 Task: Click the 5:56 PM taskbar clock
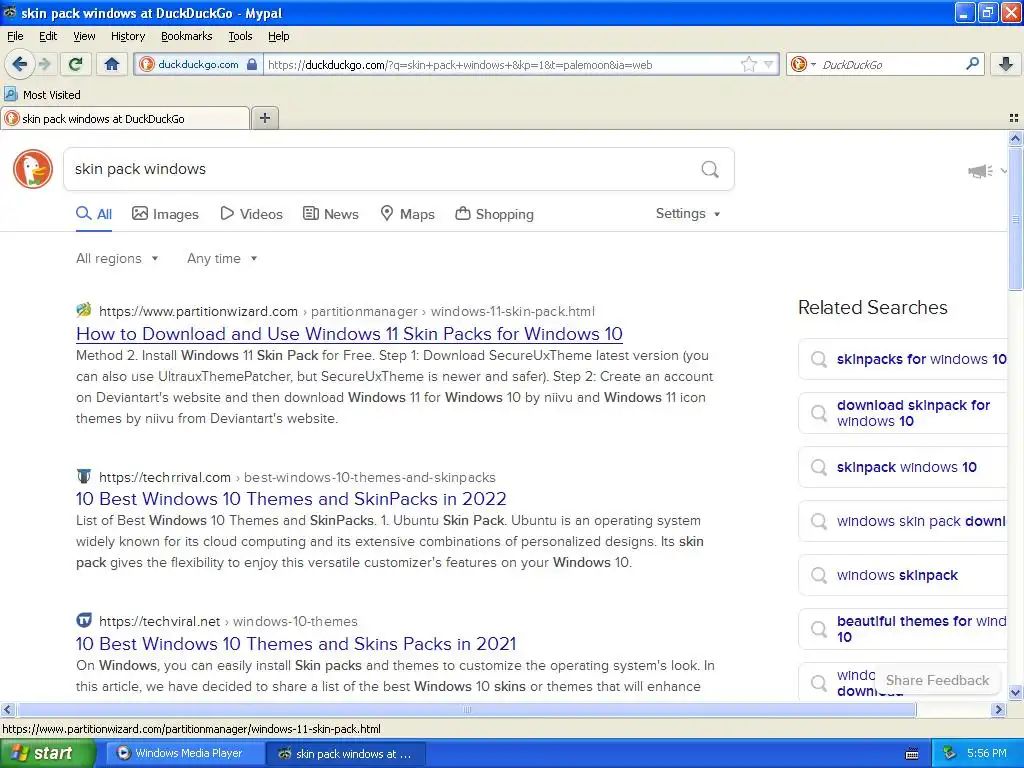coord(987,753)
